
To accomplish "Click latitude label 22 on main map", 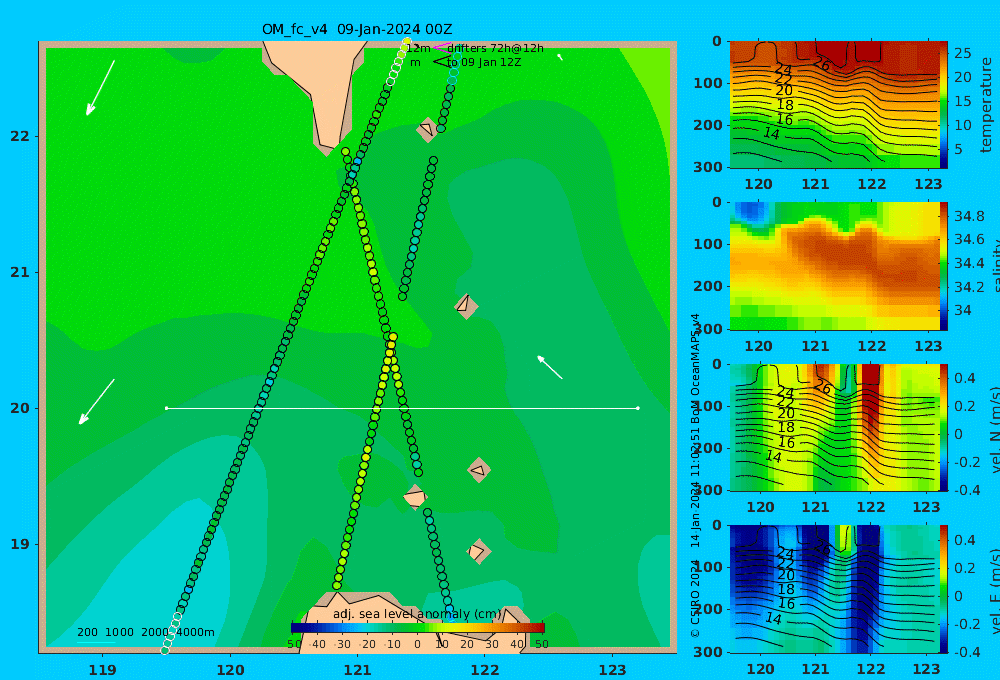I will [x=20, y=136].
